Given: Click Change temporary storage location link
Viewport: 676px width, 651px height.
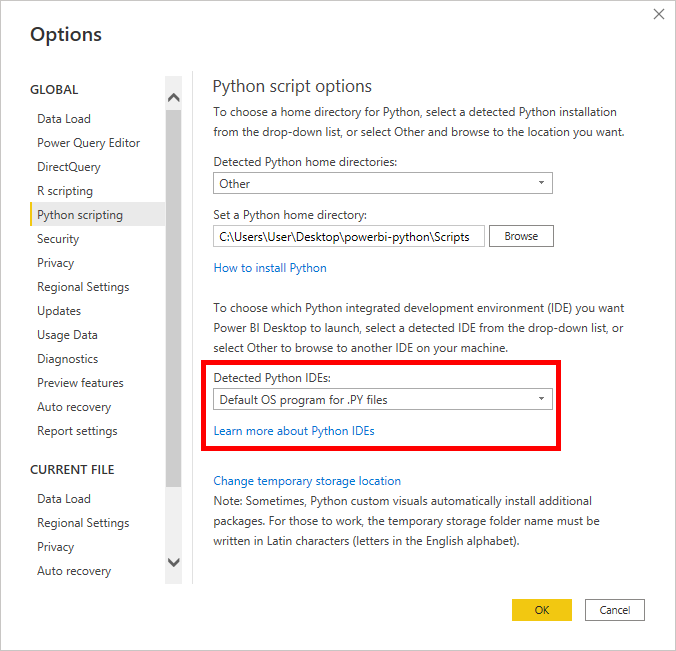Looking at the screenshot, I should [307, 481].
